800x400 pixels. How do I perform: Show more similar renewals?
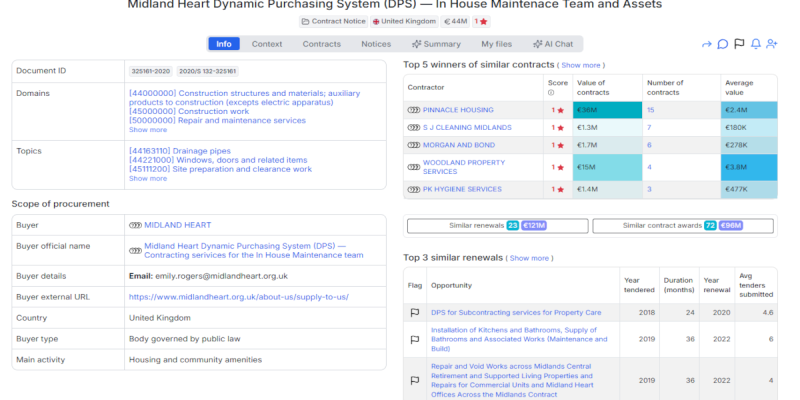pyautogui.click(x=529, y=258)
